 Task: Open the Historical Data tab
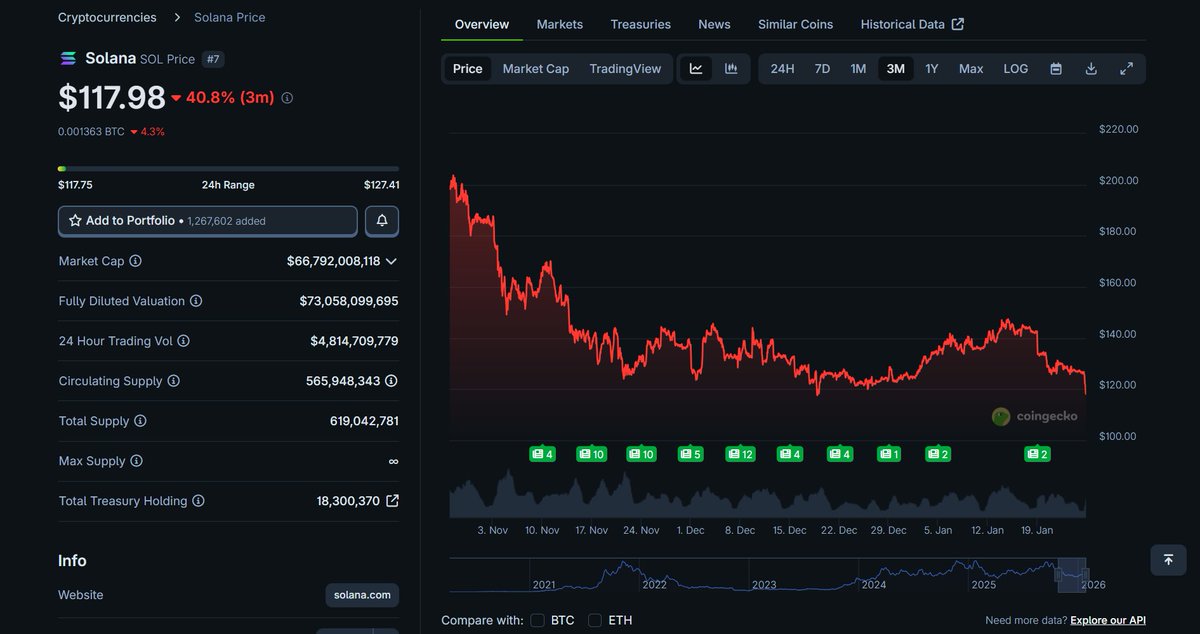[x=912, y=24]
